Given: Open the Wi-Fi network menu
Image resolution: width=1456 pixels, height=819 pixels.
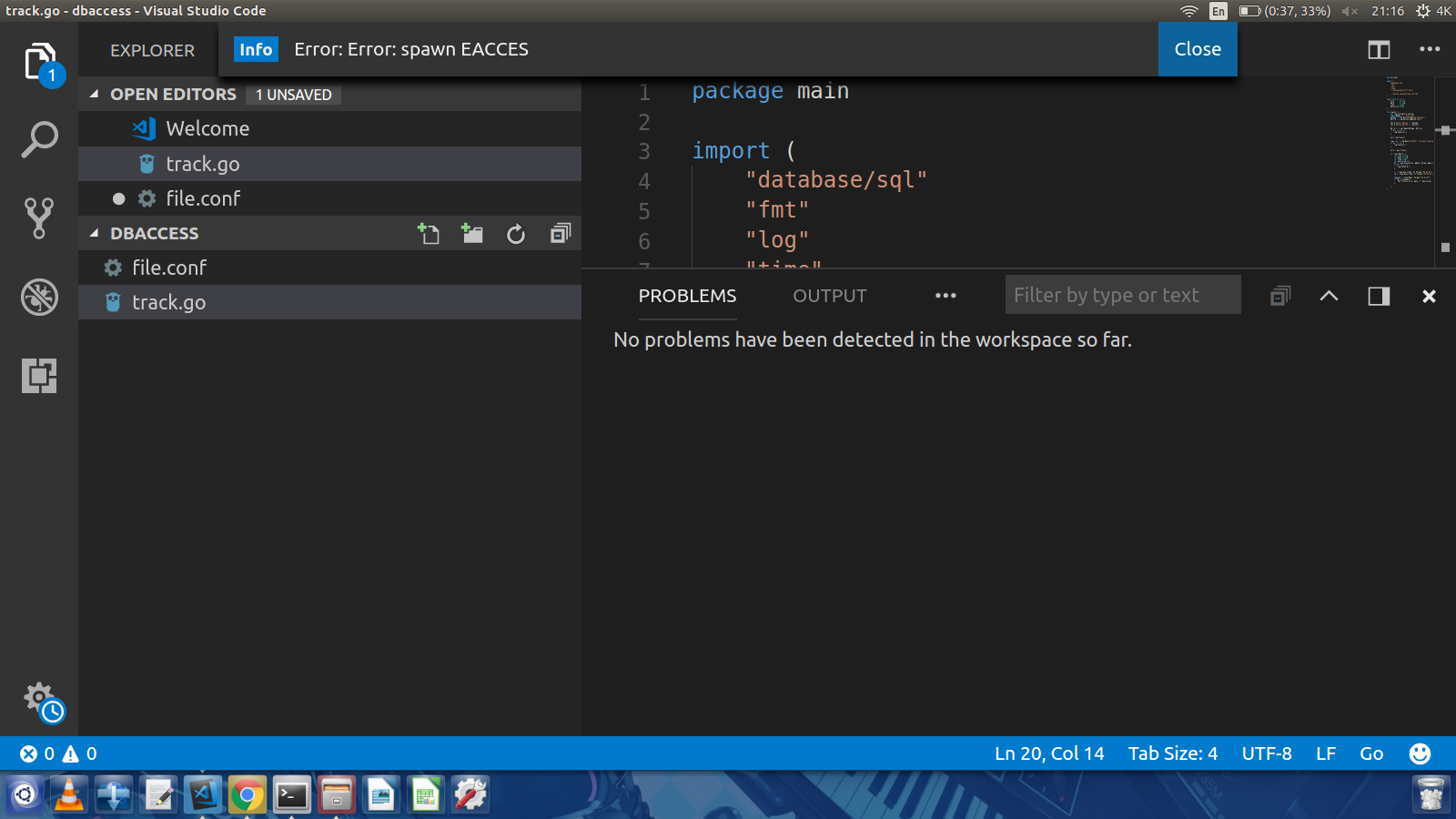Looking at the screenshot, I should pyautogui.click(x=1189, y=11).
